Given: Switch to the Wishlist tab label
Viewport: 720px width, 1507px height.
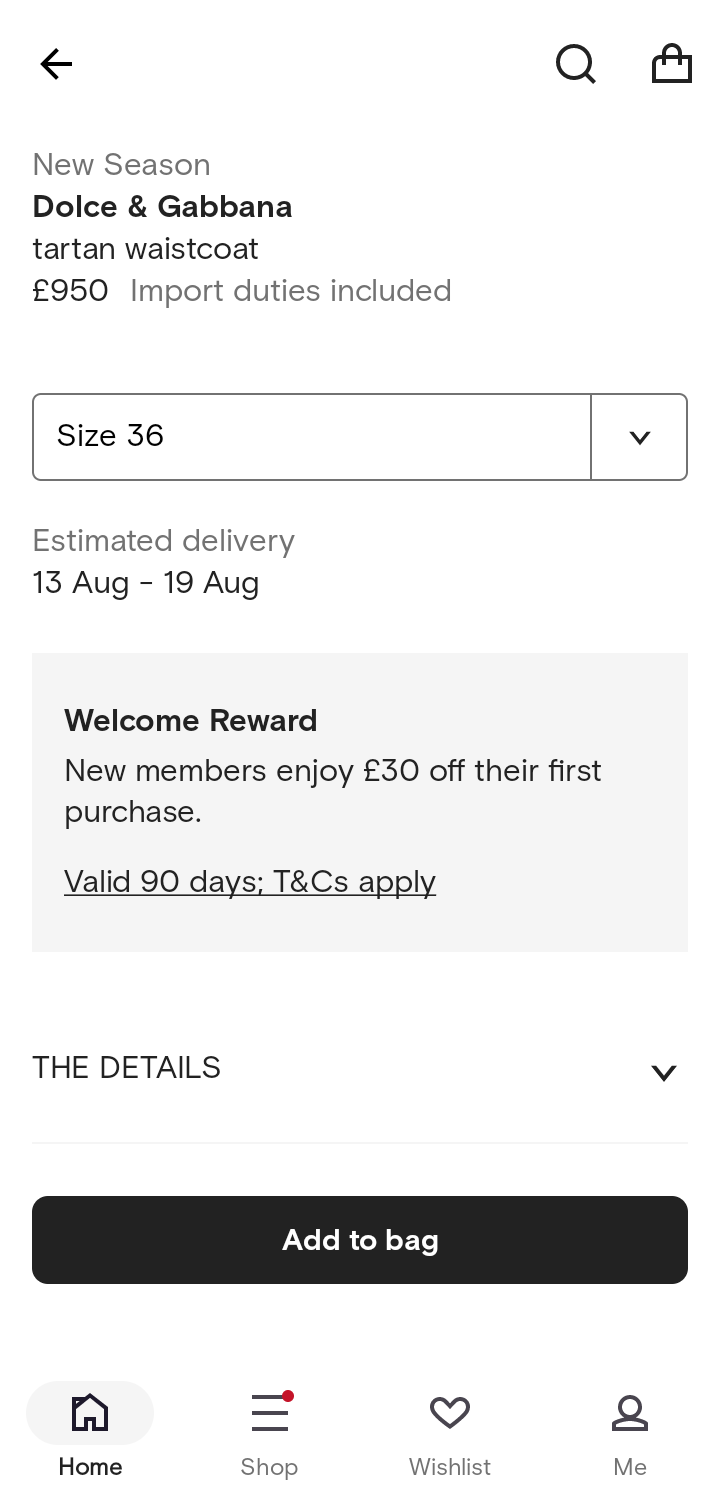Looking at the screenshot, I should coord(450,1467).
